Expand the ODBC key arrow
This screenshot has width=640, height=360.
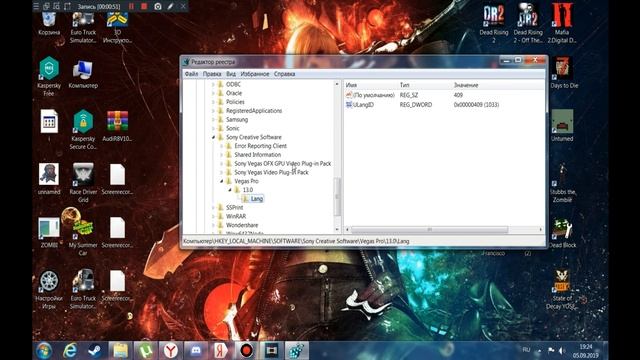[x=213, y=84]
